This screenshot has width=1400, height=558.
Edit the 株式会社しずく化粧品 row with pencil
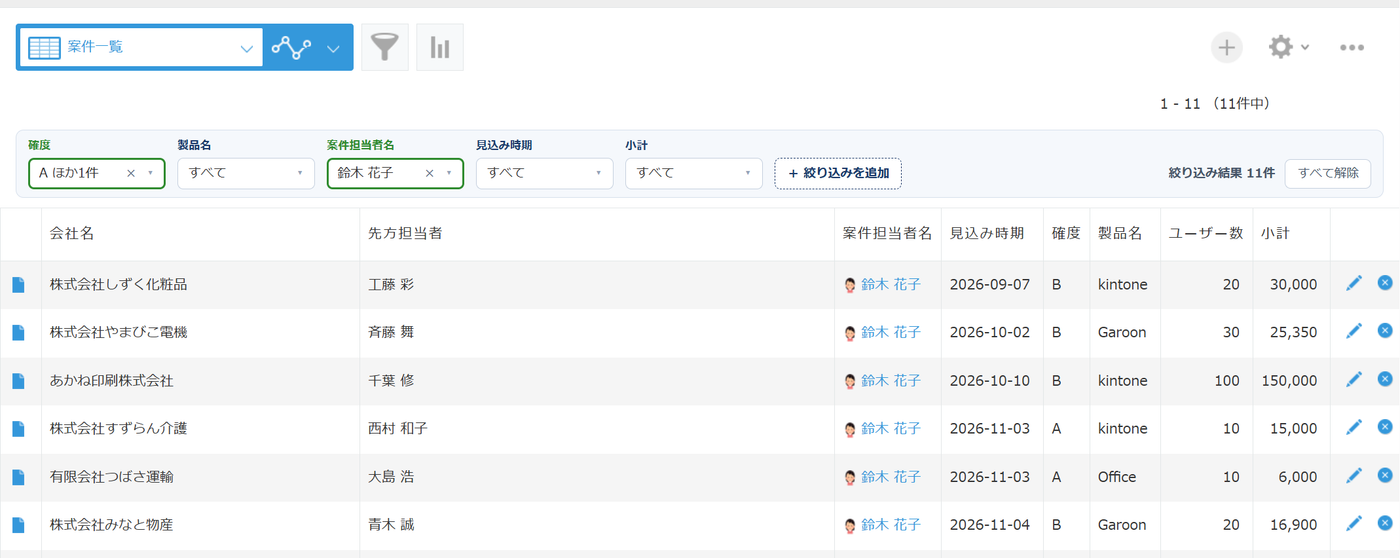pyautogui.click(x=1354, y=283)
